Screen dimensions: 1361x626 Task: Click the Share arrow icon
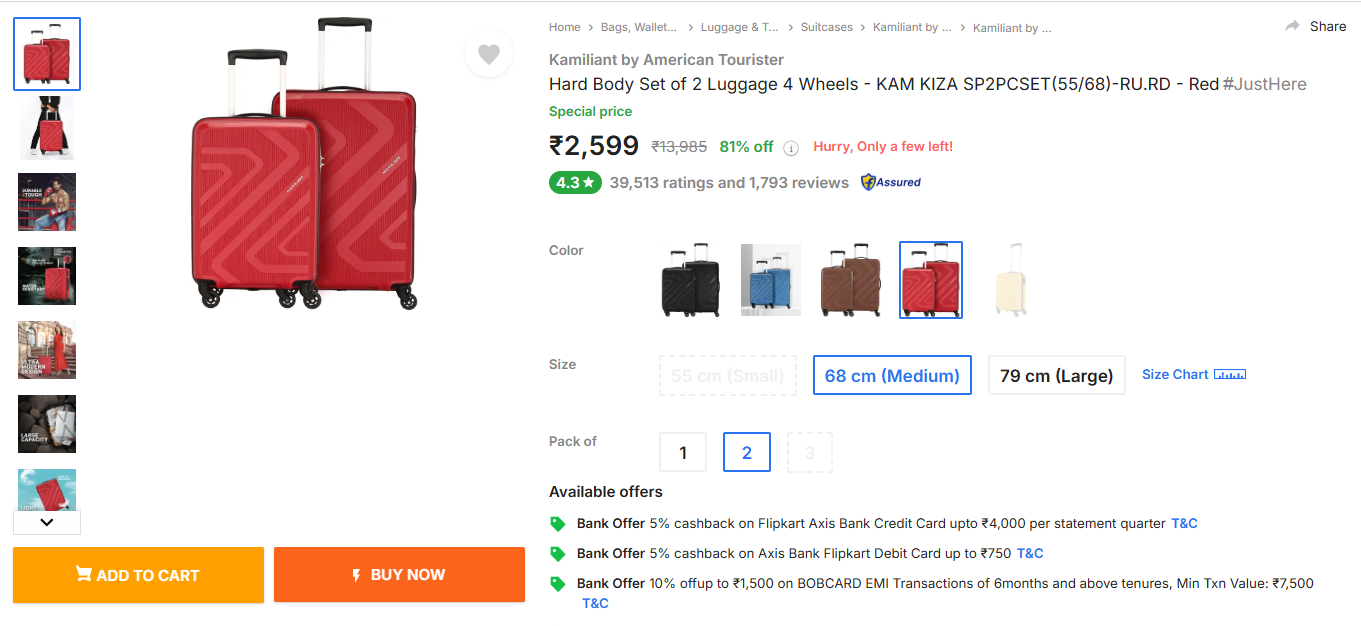click(1292, 26)
